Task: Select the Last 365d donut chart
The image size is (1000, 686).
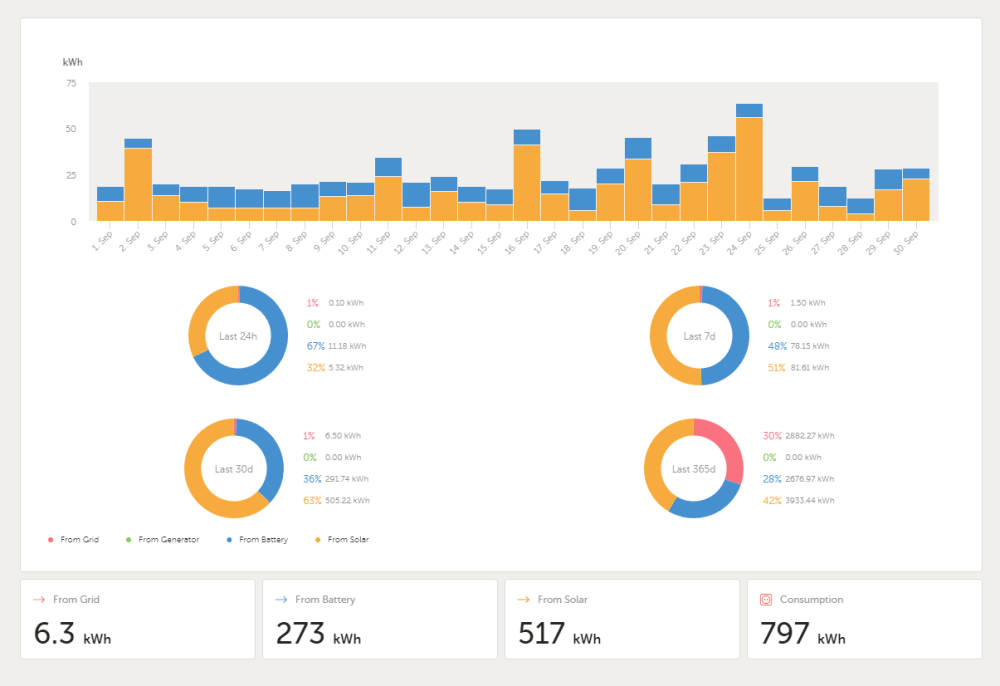Action: 694,469
